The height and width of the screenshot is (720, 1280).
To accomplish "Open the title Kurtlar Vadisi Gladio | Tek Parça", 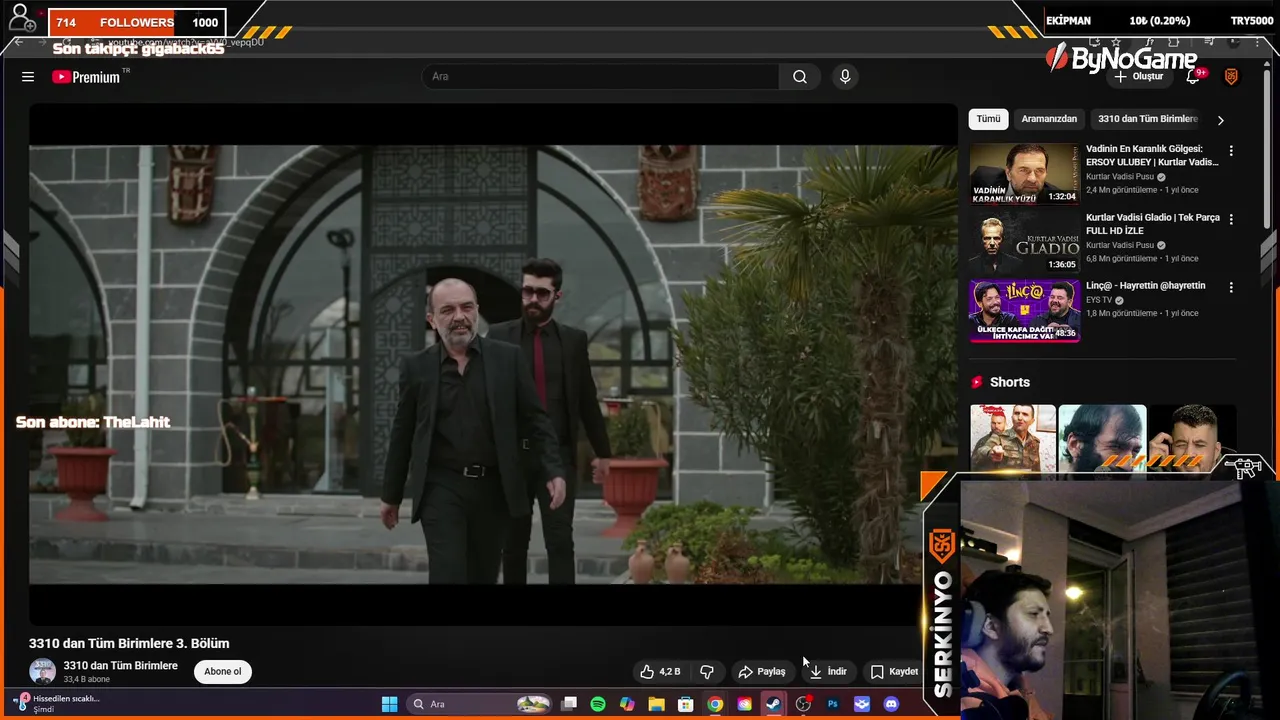I will coord(1152,224).
